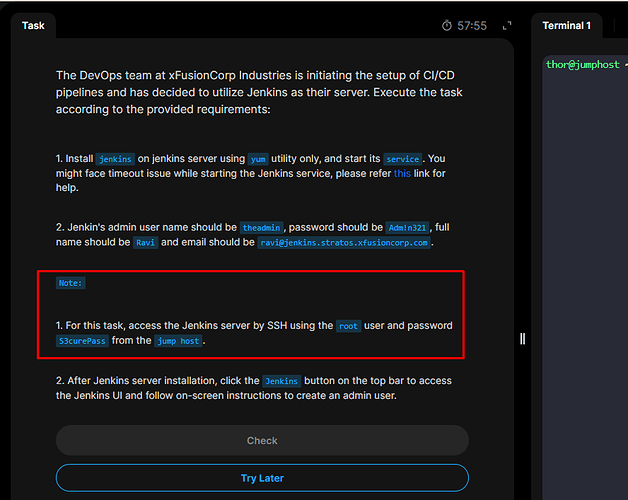Click the 'Adm!n321' password tag
This screenshot has height=500, width=628.
click(x=407, y=228)
